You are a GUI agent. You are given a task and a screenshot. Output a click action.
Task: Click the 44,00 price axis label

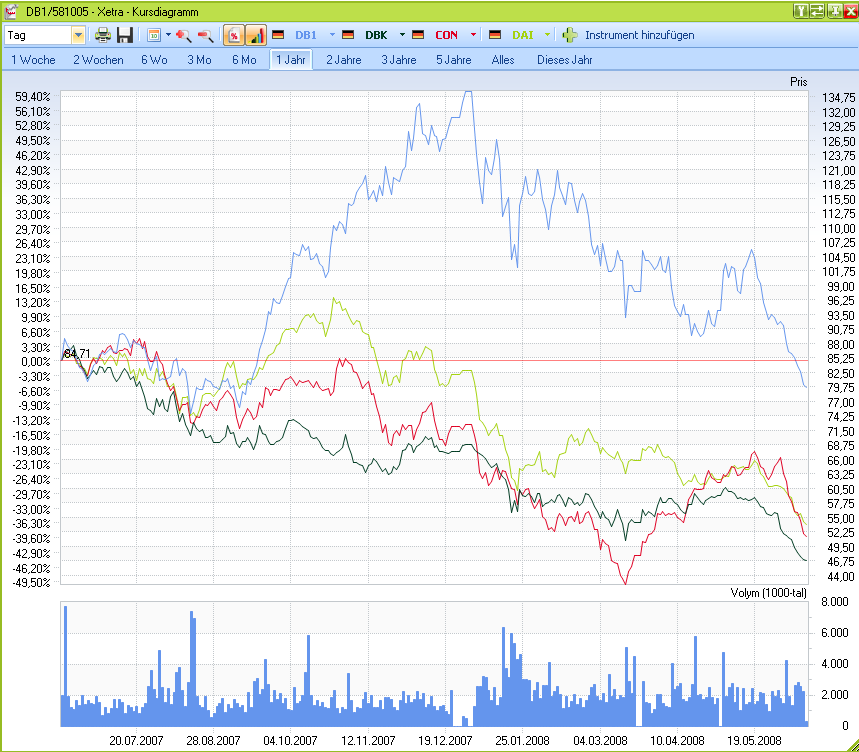(841, 576)
